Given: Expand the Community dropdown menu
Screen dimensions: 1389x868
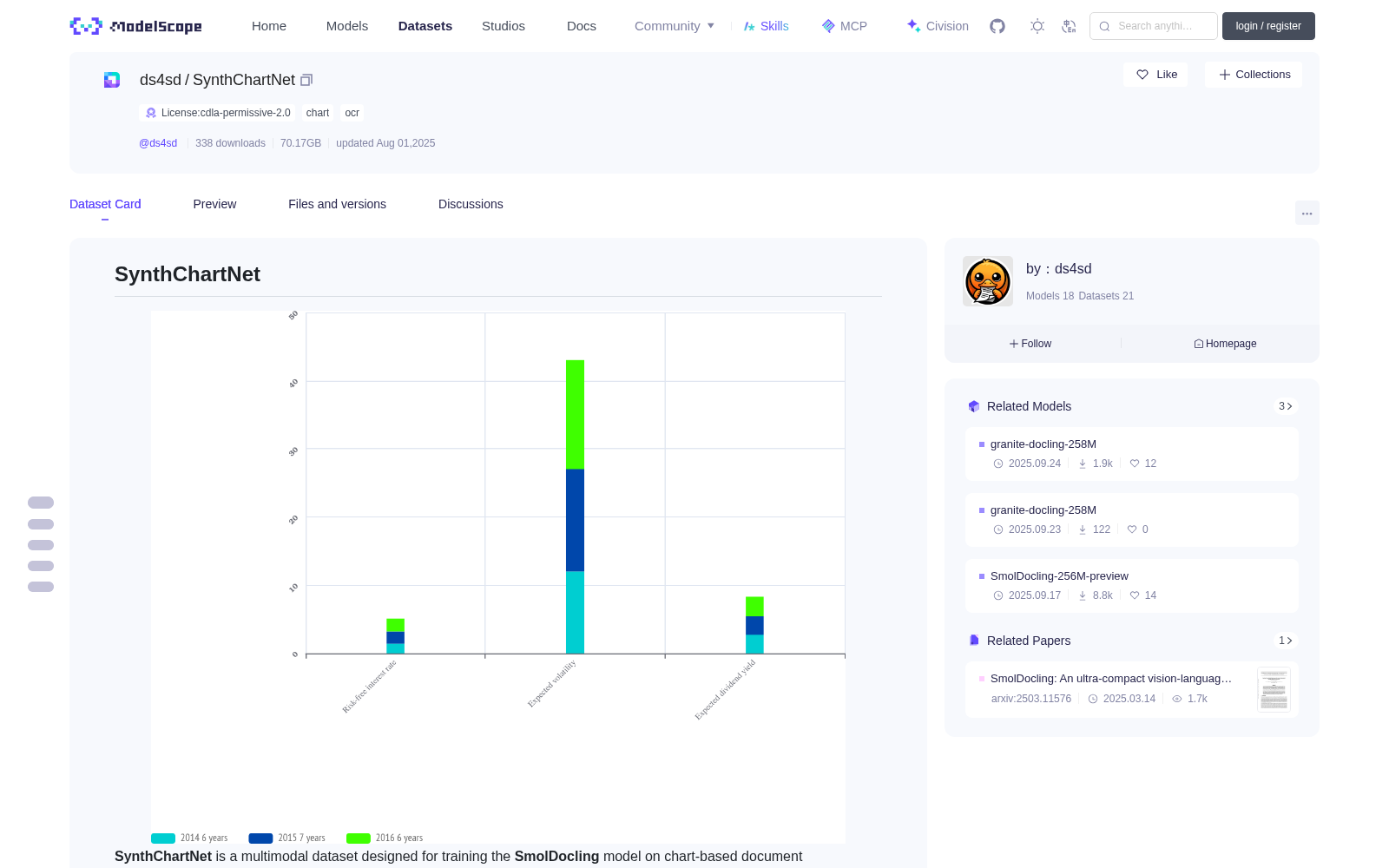Looking at the screenshot, I should (x=675, y=26).
